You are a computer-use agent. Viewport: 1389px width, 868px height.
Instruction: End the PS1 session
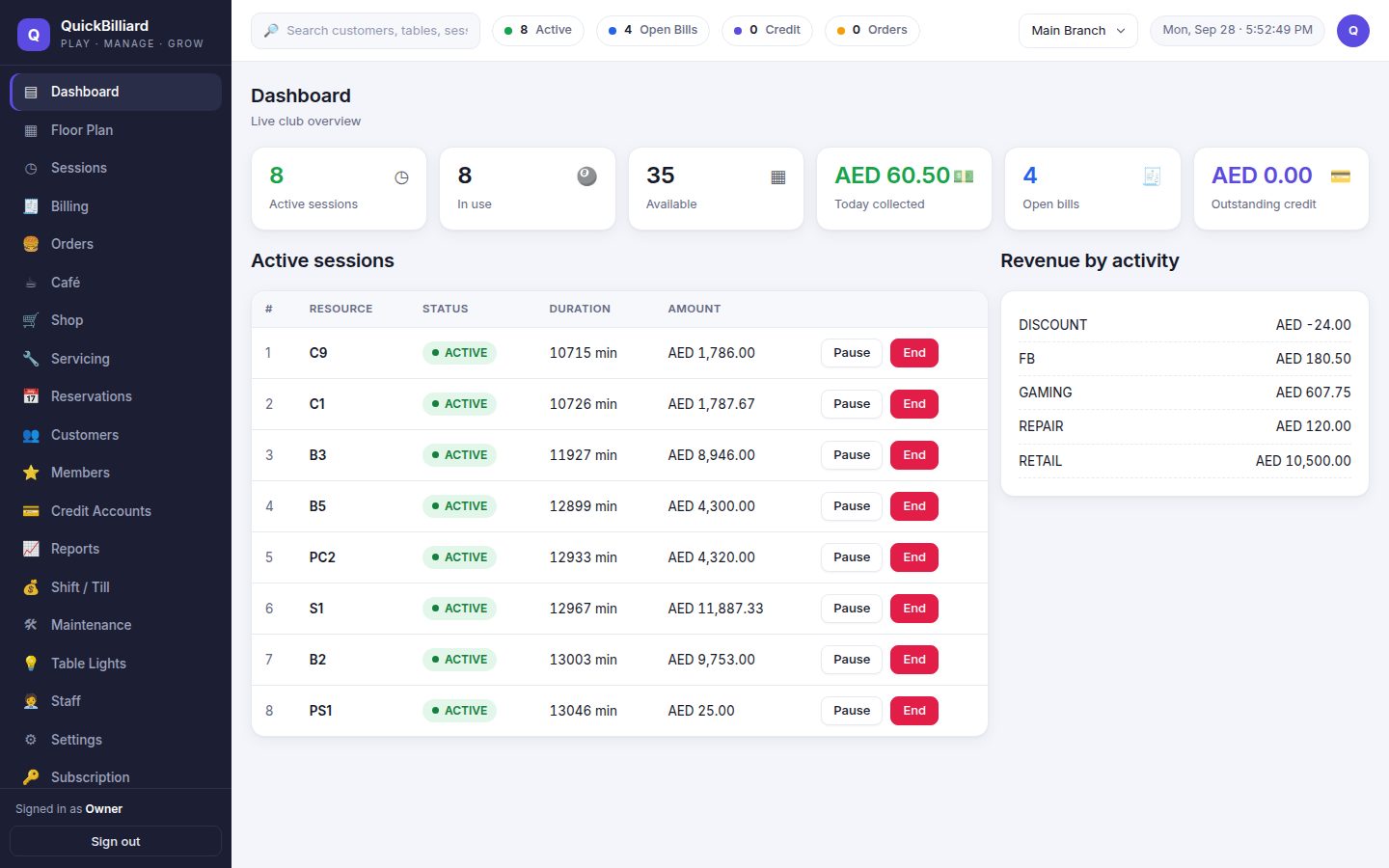point(914,711)
